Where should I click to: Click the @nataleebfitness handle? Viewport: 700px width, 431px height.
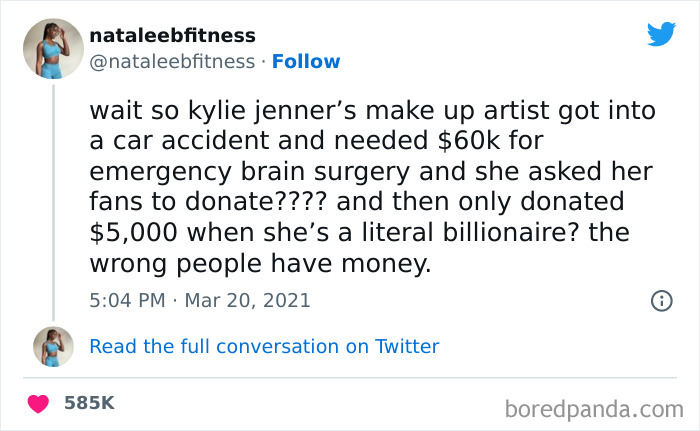coord(172,62)
